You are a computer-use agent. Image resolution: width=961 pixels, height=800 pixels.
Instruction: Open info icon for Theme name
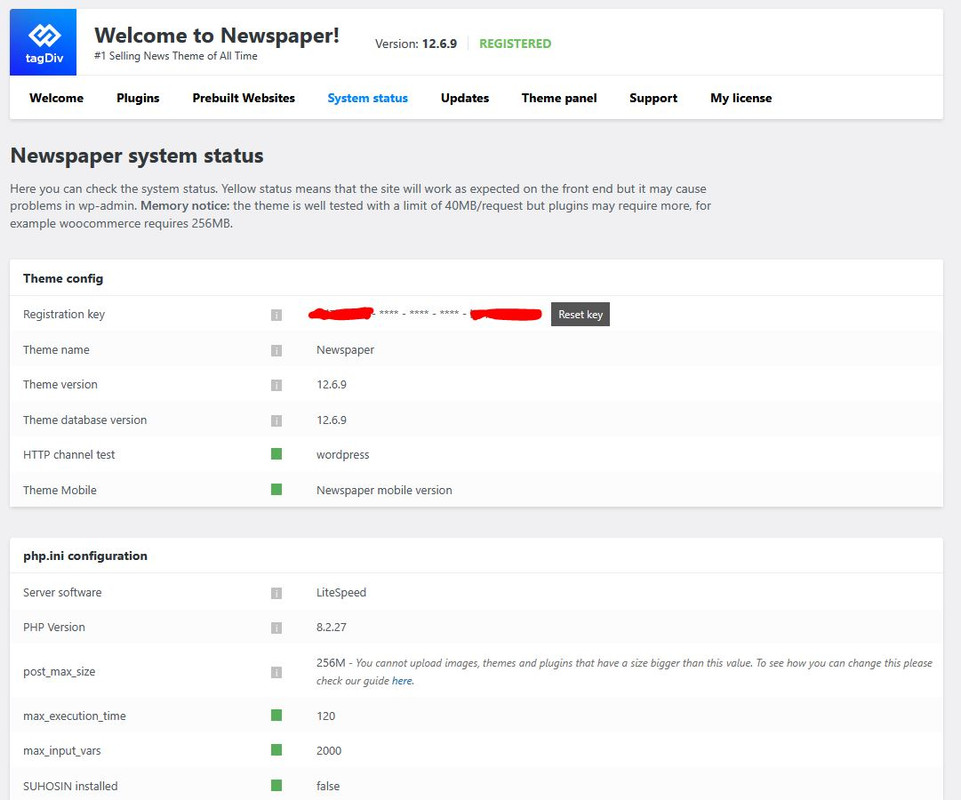pos(276,351)
